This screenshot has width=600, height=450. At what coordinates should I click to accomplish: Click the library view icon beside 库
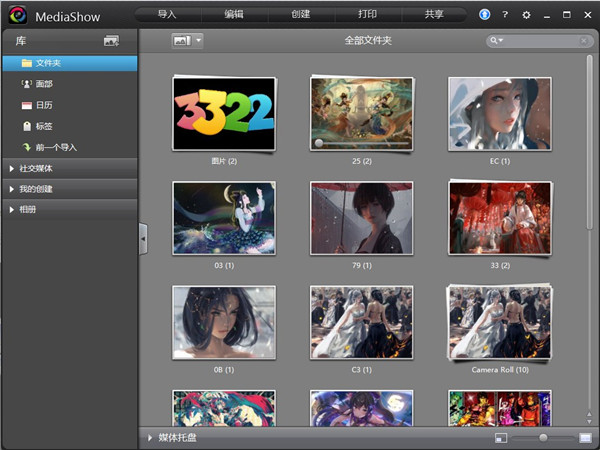pos(111,40)
